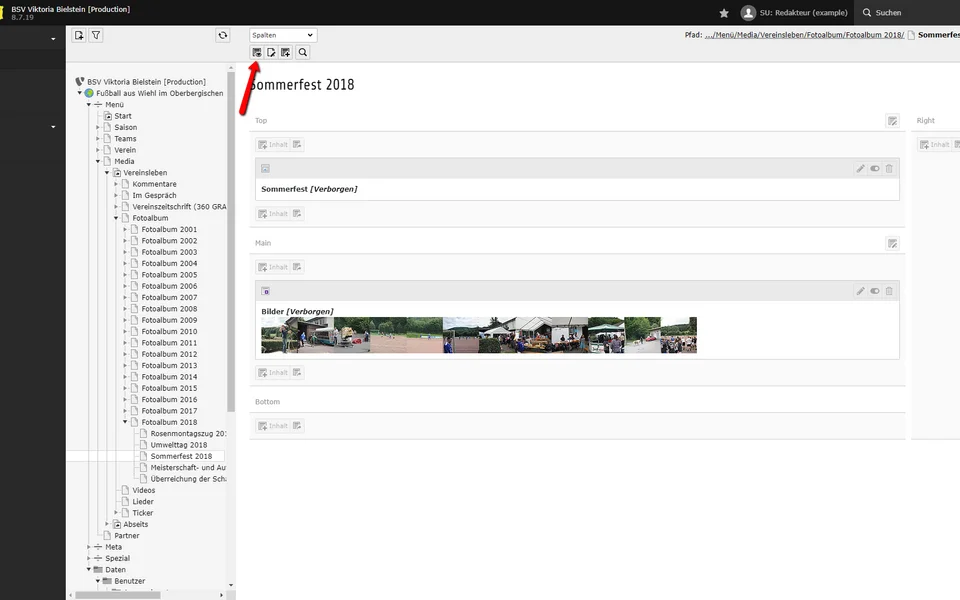The width and height of the screenshot is (960, 600).
Task: Edit the Sommerfest content element with pencil
Action: [860, 168]
